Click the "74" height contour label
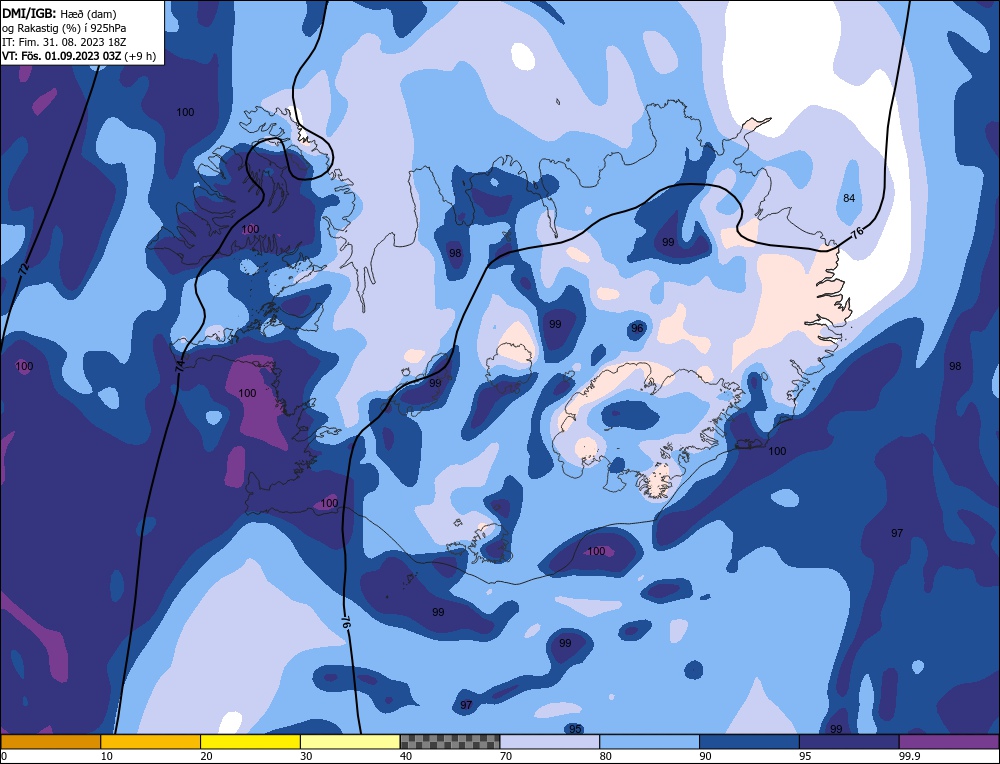The image size is (1000, 764). pyautogui.click(x=179, y=366)
